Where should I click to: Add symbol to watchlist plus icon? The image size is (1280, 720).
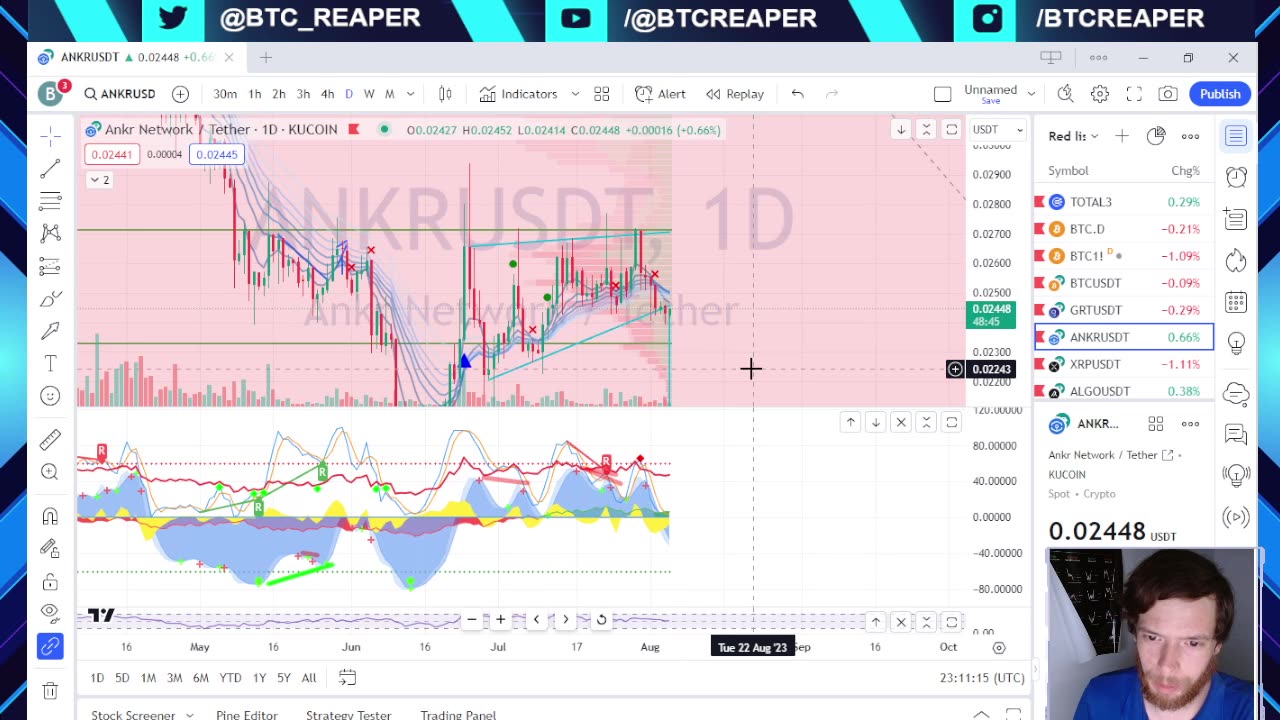[1122, 136]
